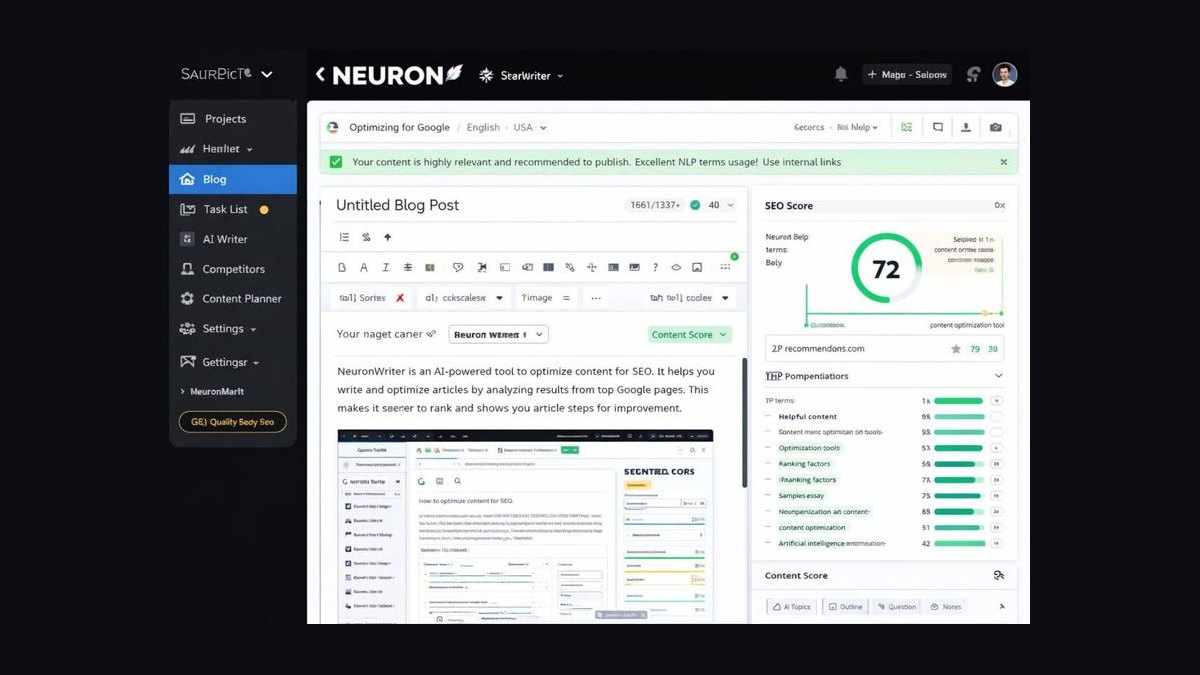Collapse the Pompentiatiors section
1200x675 pixels.
pos(998,376)
